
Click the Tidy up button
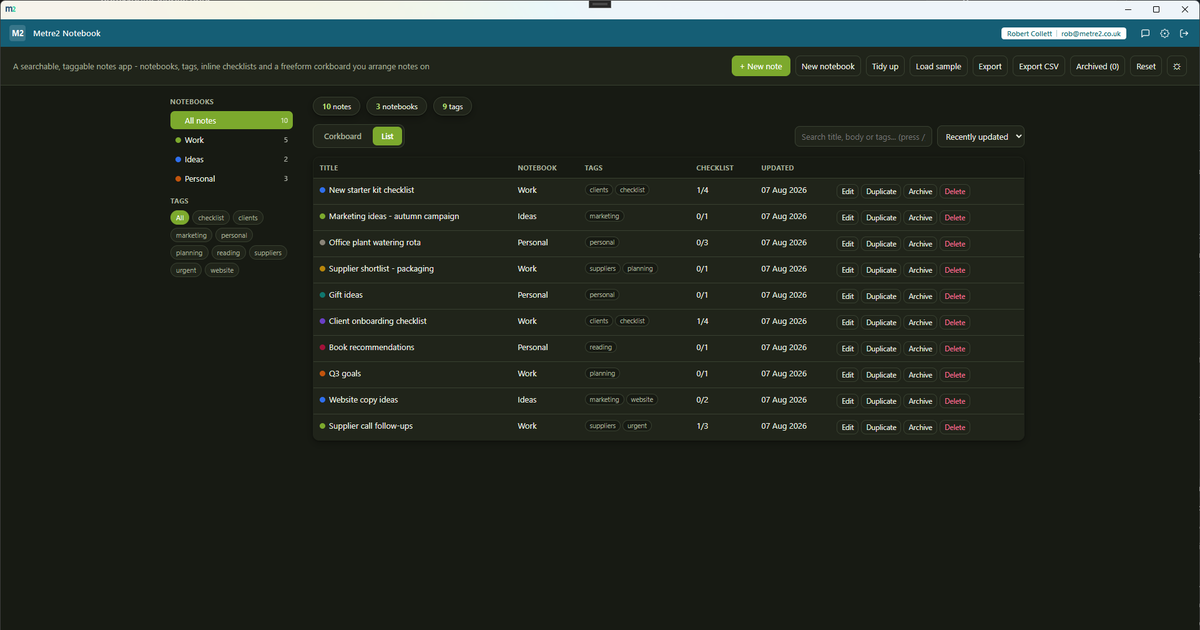point(885,66)
